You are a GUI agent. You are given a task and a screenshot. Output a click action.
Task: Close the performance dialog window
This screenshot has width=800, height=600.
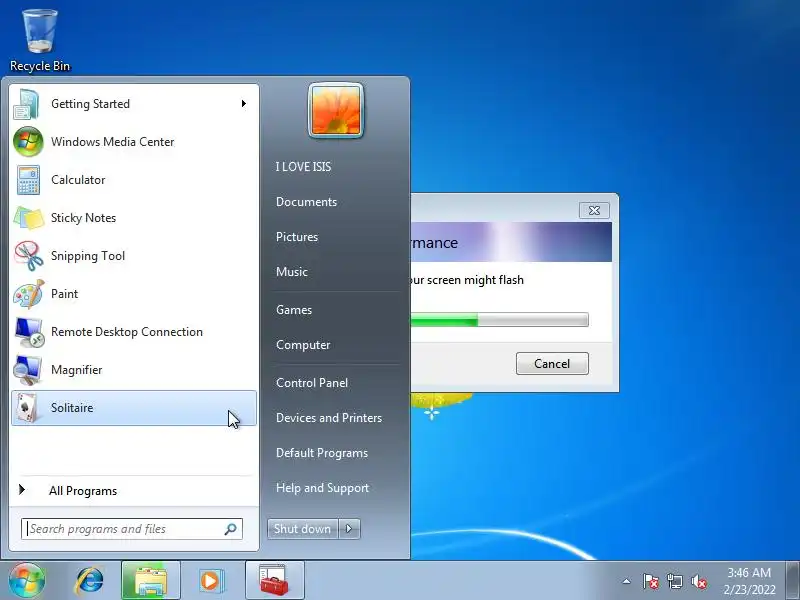click(594, 210)
